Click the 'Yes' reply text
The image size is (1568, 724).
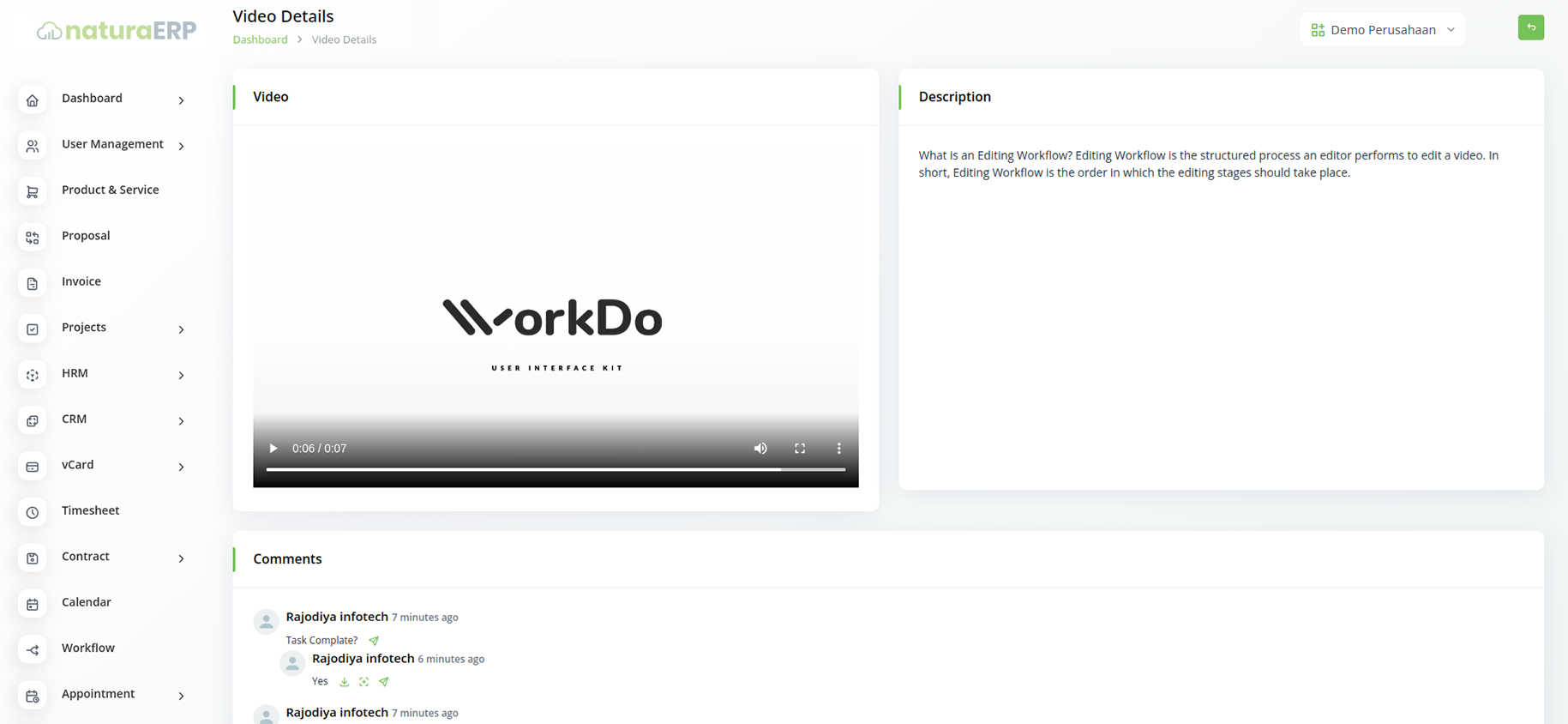pos(320,681)
